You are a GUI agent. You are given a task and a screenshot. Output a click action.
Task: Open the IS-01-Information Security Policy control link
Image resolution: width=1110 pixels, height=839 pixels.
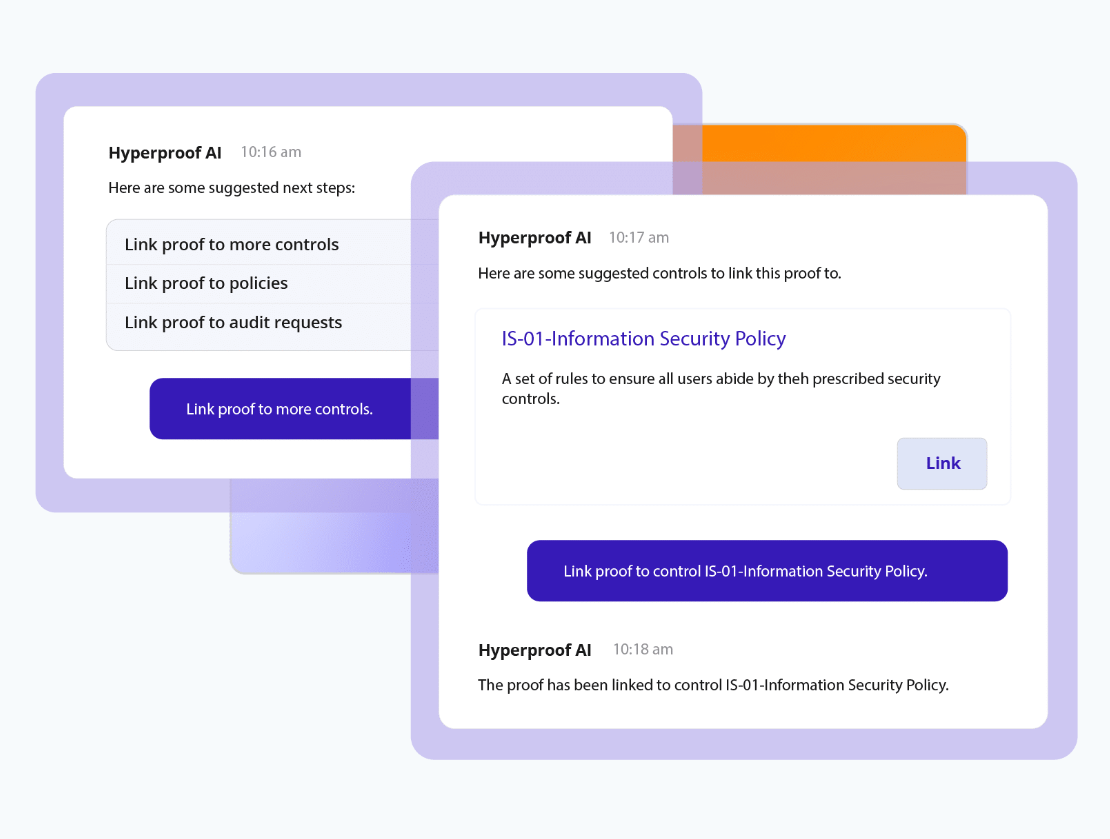[643, 339]
